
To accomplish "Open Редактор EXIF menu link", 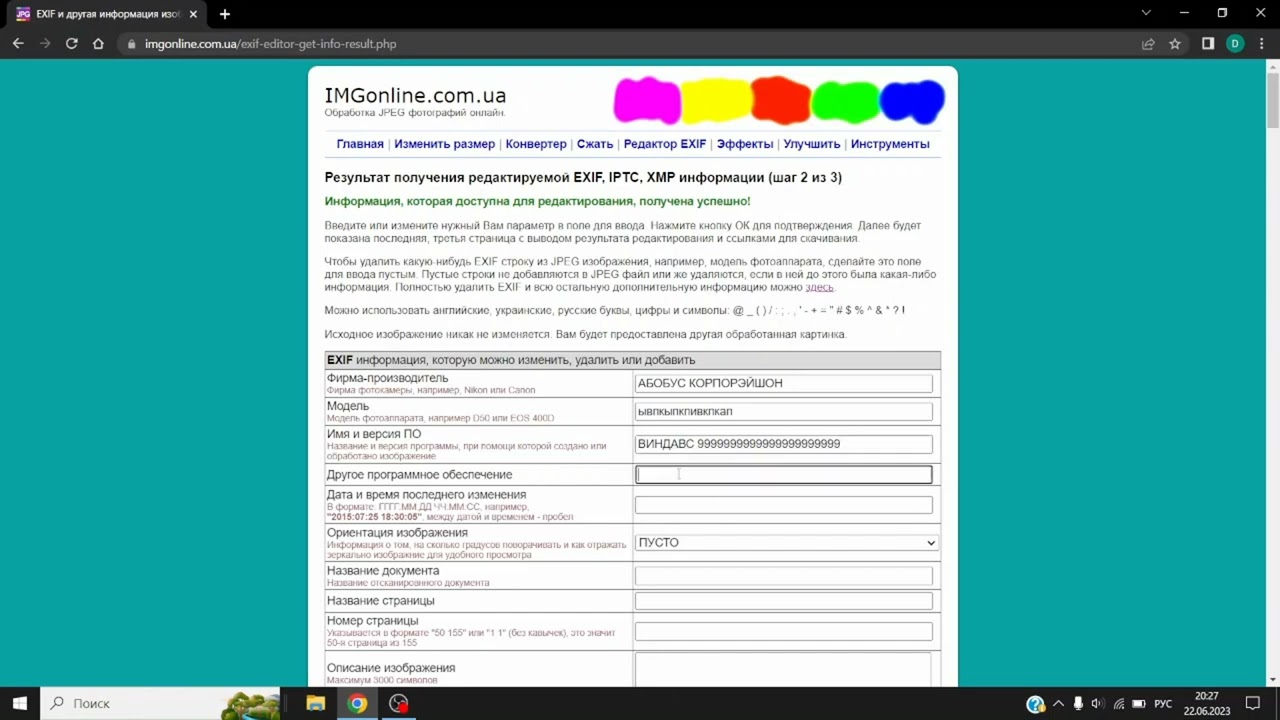I will (665, 144).
